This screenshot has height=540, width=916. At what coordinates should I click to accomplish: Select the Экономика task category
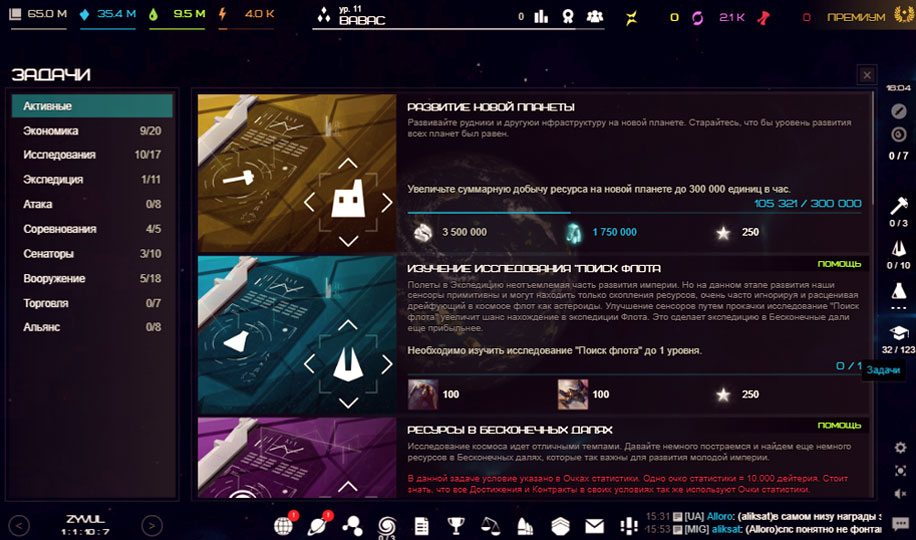pyautogui.click(x=51, y=131)
